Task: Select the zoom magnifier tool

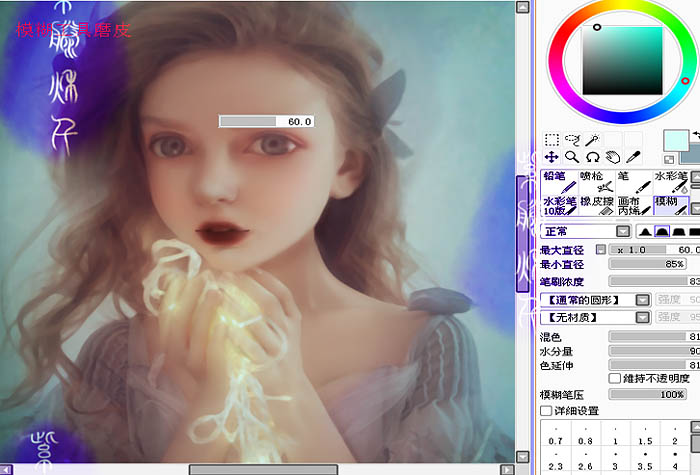Action: pyautogui.click(x=572, y=157)
